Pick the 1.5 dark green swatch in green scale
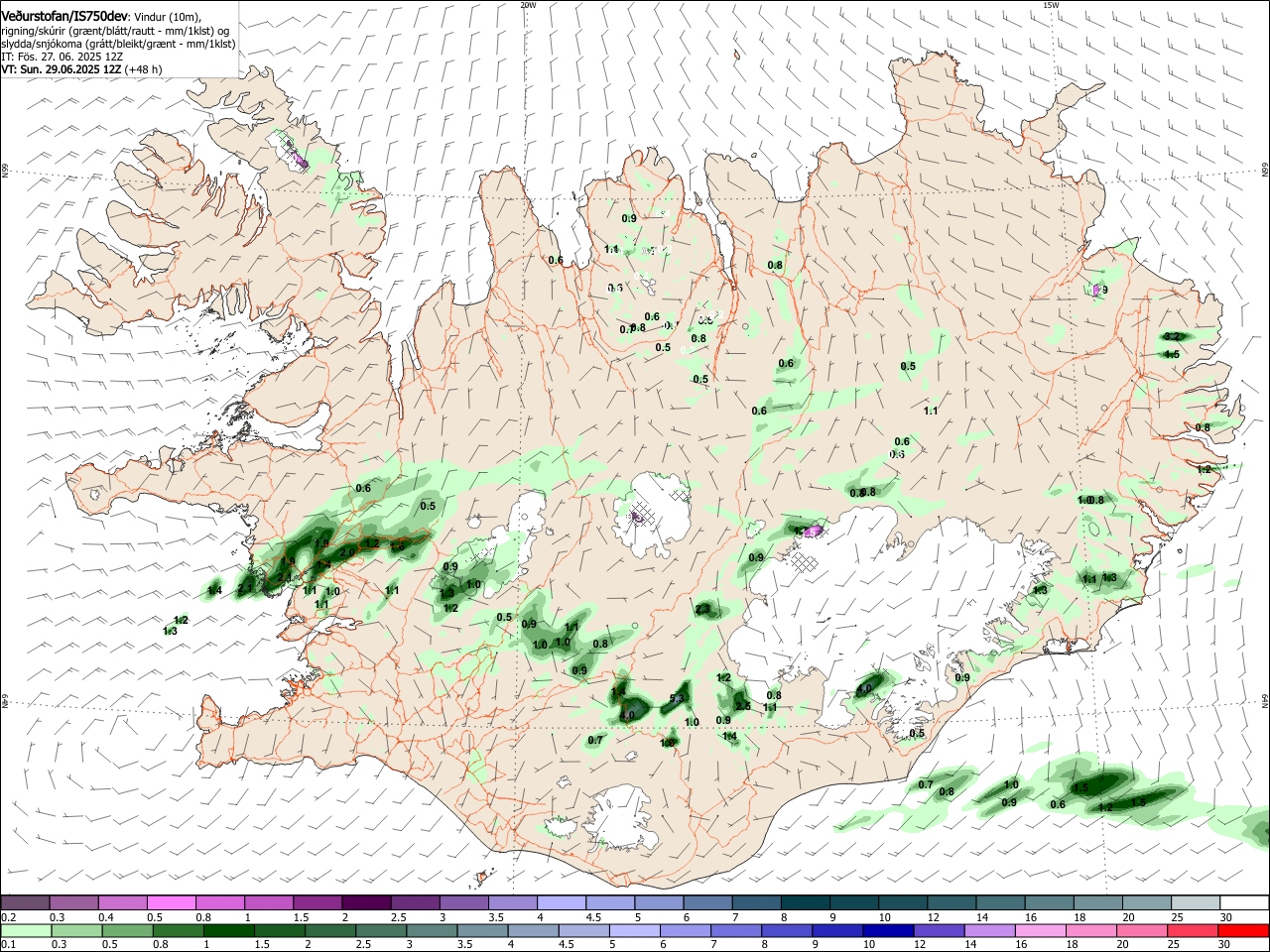Image resolution: width=1270 pixels, height=952 pixels. point(278,930)
